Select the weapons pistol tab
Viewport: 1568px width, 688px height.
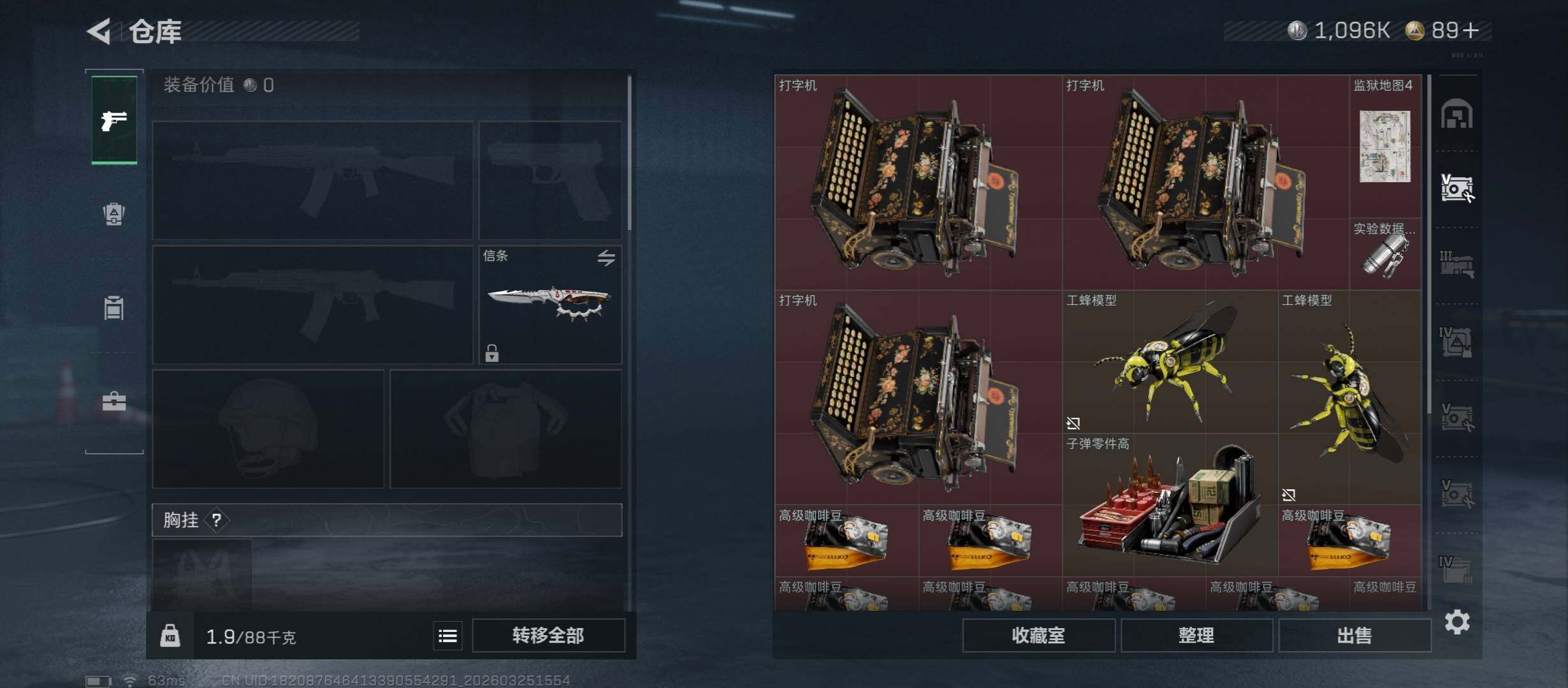(114, 120)
